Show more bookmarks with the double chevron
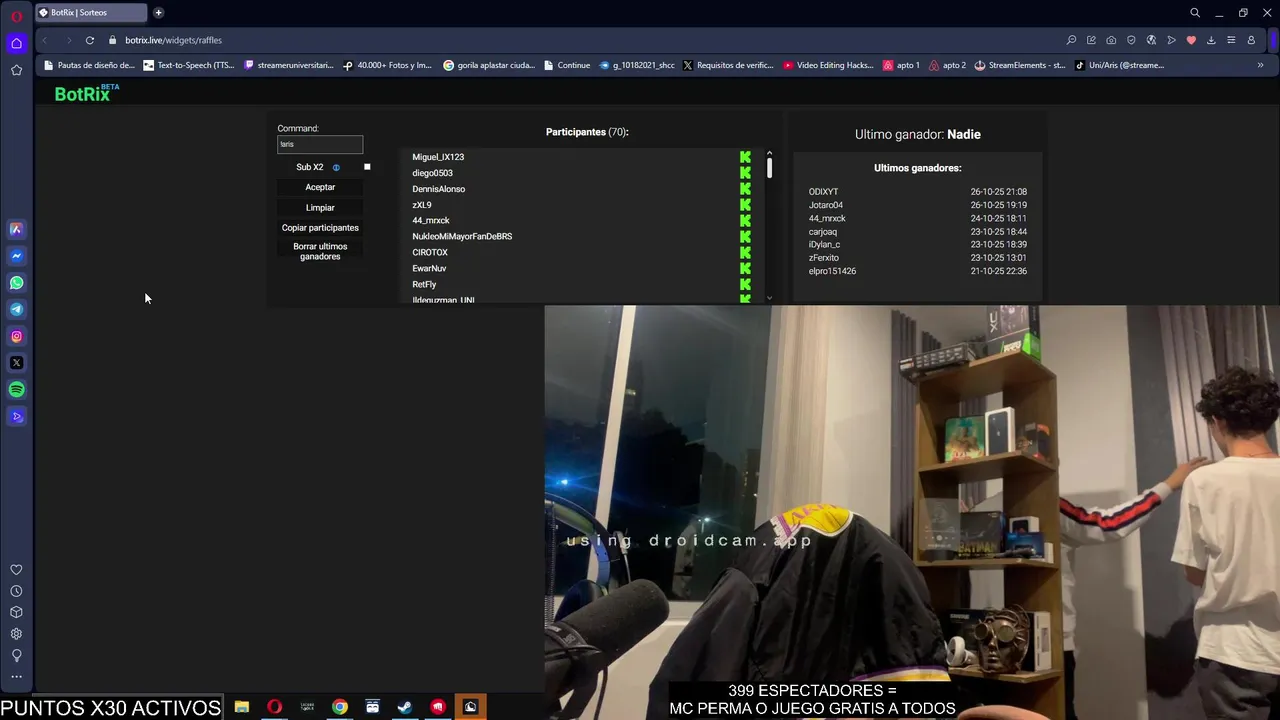This screenshot has width=1280, height=720. (1260, 65)
